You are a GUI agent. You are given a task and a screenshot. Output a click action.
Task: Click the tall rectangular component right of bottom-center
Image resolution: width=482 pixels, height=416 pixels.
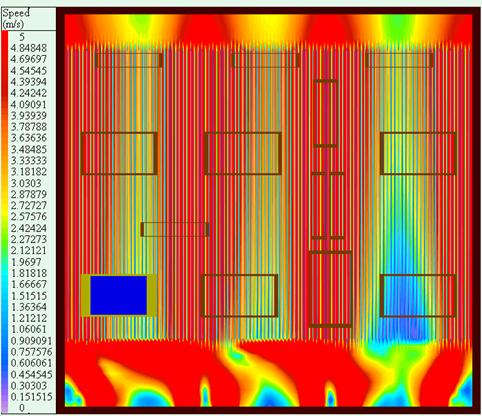pyautogui.click(x=330, y=289)
